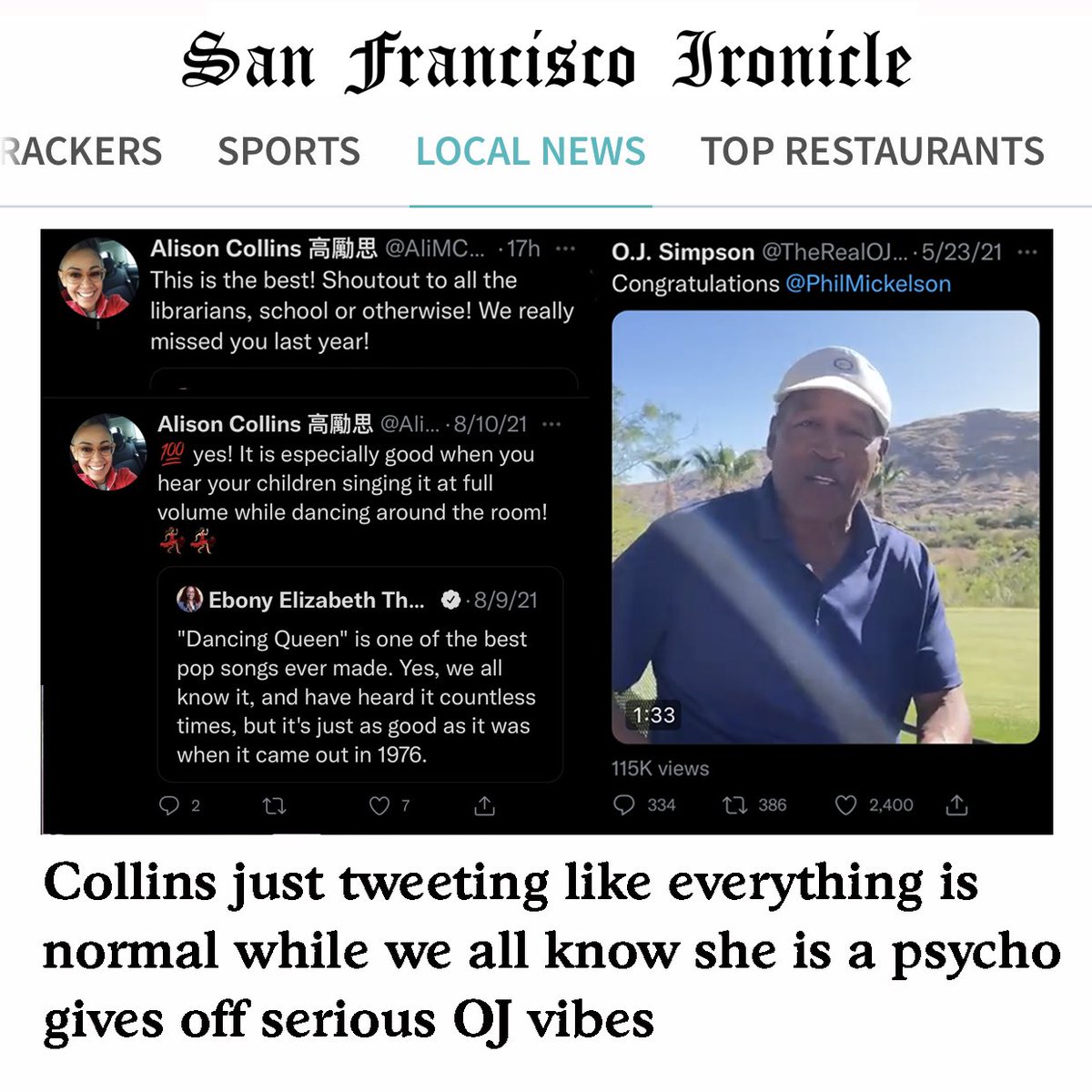This screenshot has width=1092, height=1092.
Task: Open reply icon on Dancing Queen tweet
Action: (169, 805)
